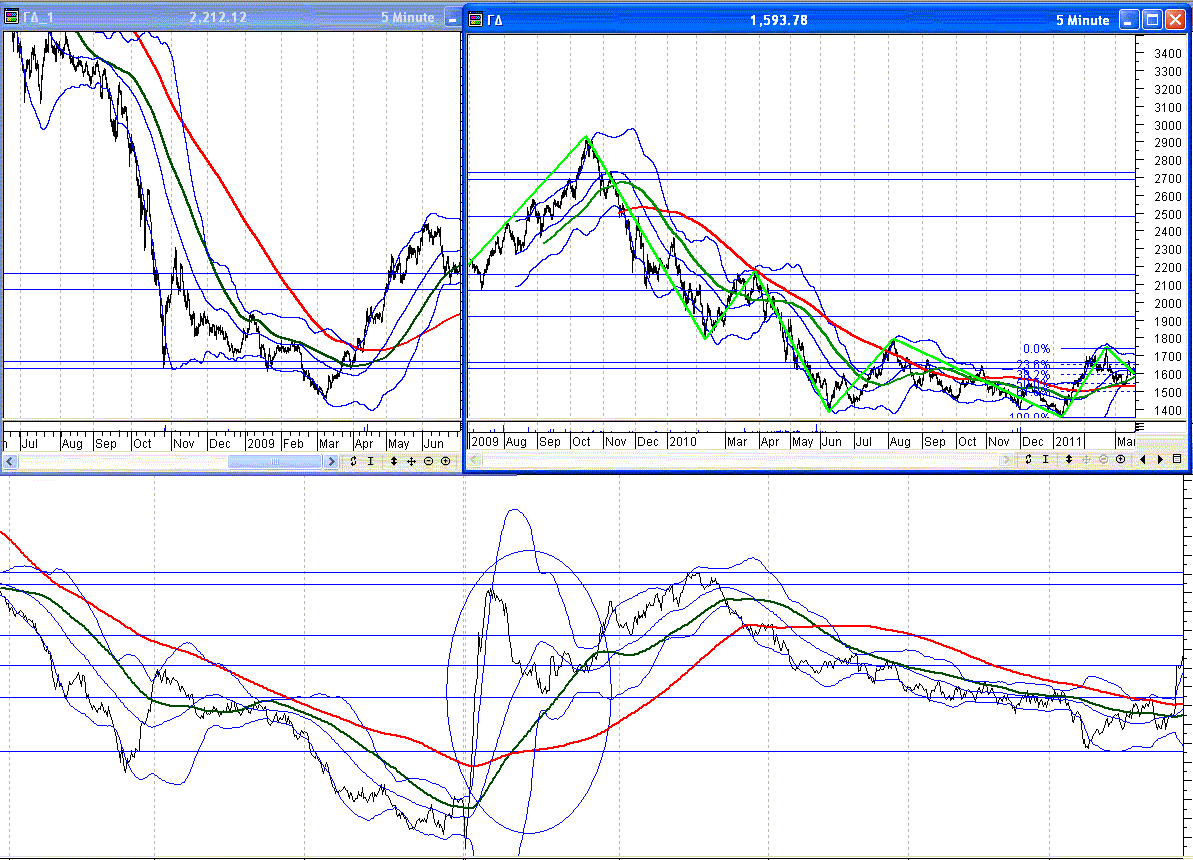The height and width of the screenshot is (860, 1193).
Task: Open the window list icon in the right chart toolbar
Action: [1177, 459]
